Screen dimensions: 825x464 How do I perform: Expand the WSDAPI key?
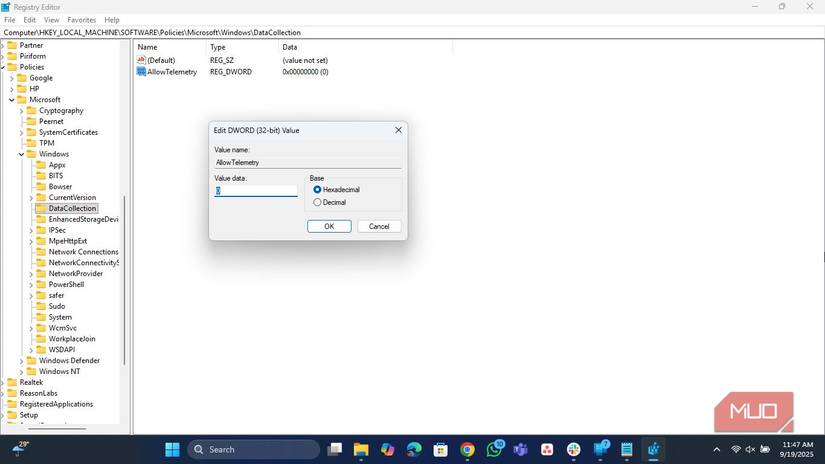coord(31,350)
